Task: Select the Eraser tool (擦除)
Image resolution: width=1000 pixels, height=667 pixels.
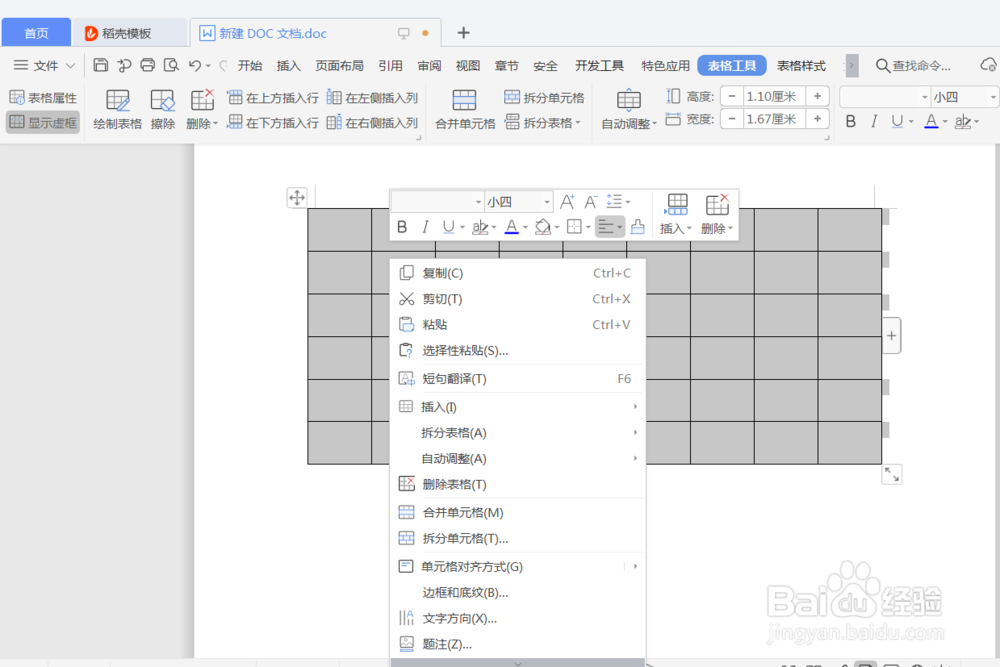Action: tap(163, 110)
